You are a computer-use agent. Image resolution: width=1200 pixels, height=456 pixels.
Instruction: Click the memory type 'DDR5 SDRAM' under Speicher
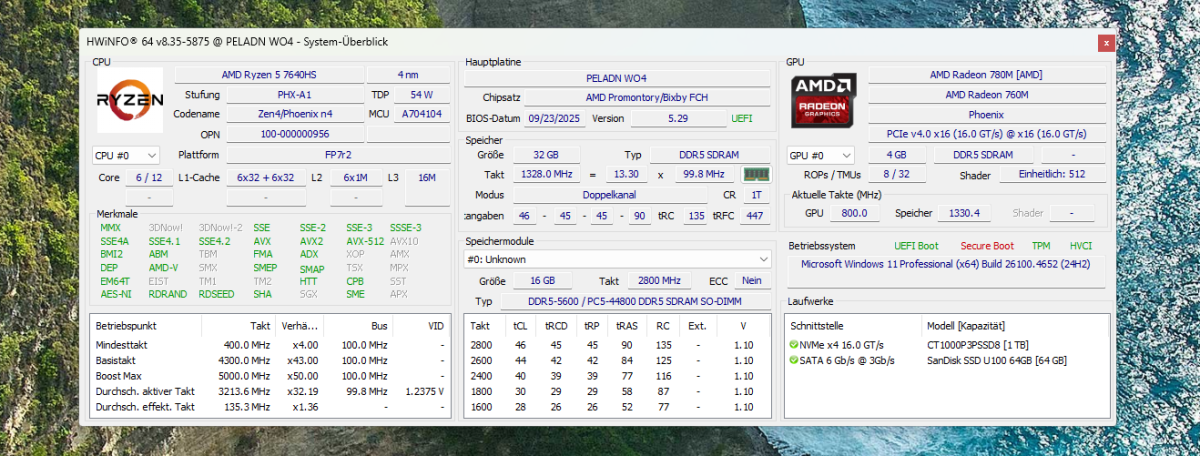(x=709, y=155)
